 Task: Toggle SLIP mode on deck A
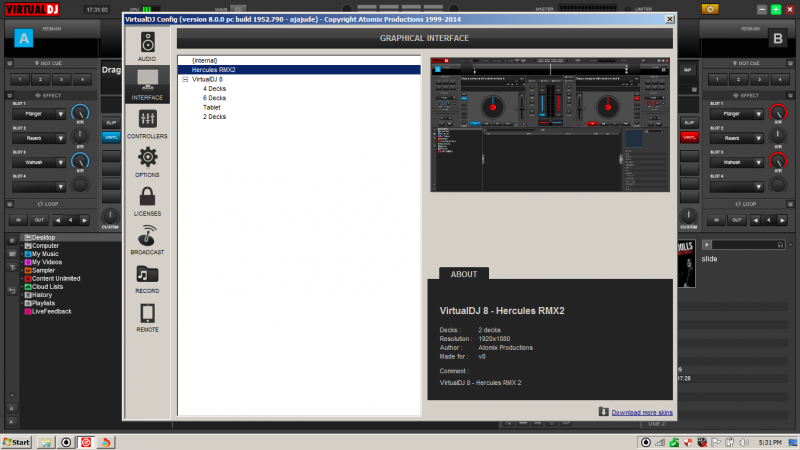click(111, 122)
